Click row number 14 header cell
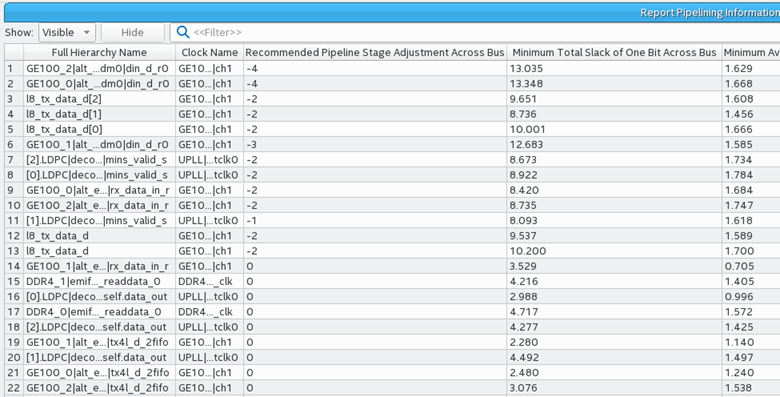Screen dimensions: 780x397 (x=14, y=266)
